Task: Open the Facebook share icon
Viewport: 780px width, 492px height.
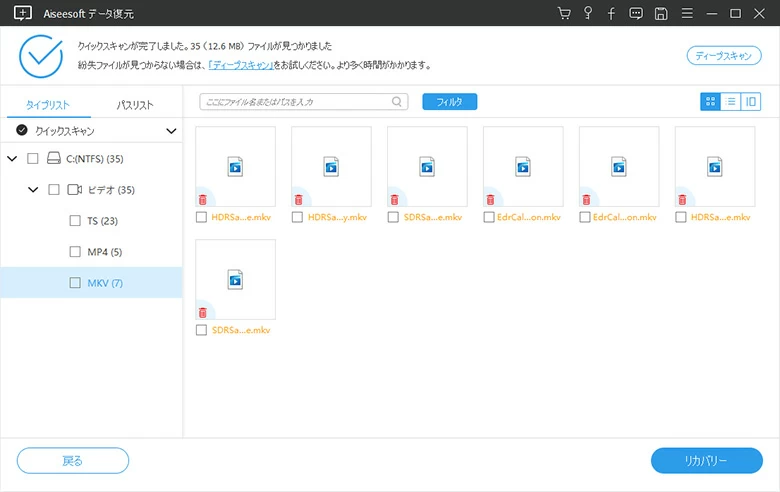Action: point(611,13)
